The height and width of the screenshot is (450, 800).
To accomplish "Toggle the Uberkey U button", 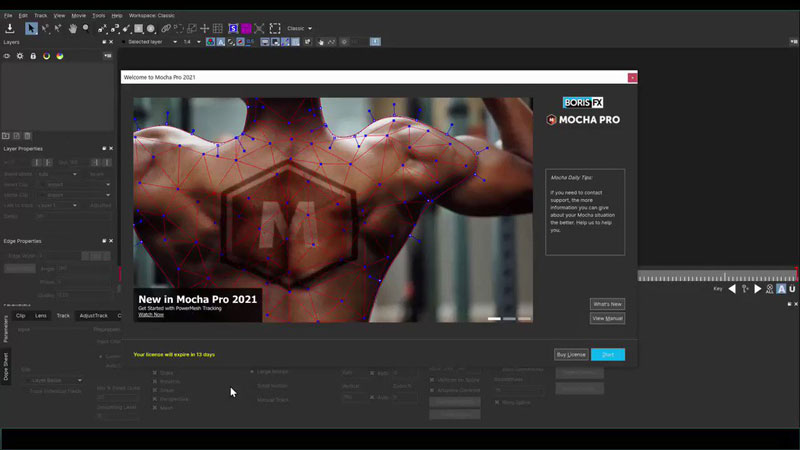I will tap(792, 289).
